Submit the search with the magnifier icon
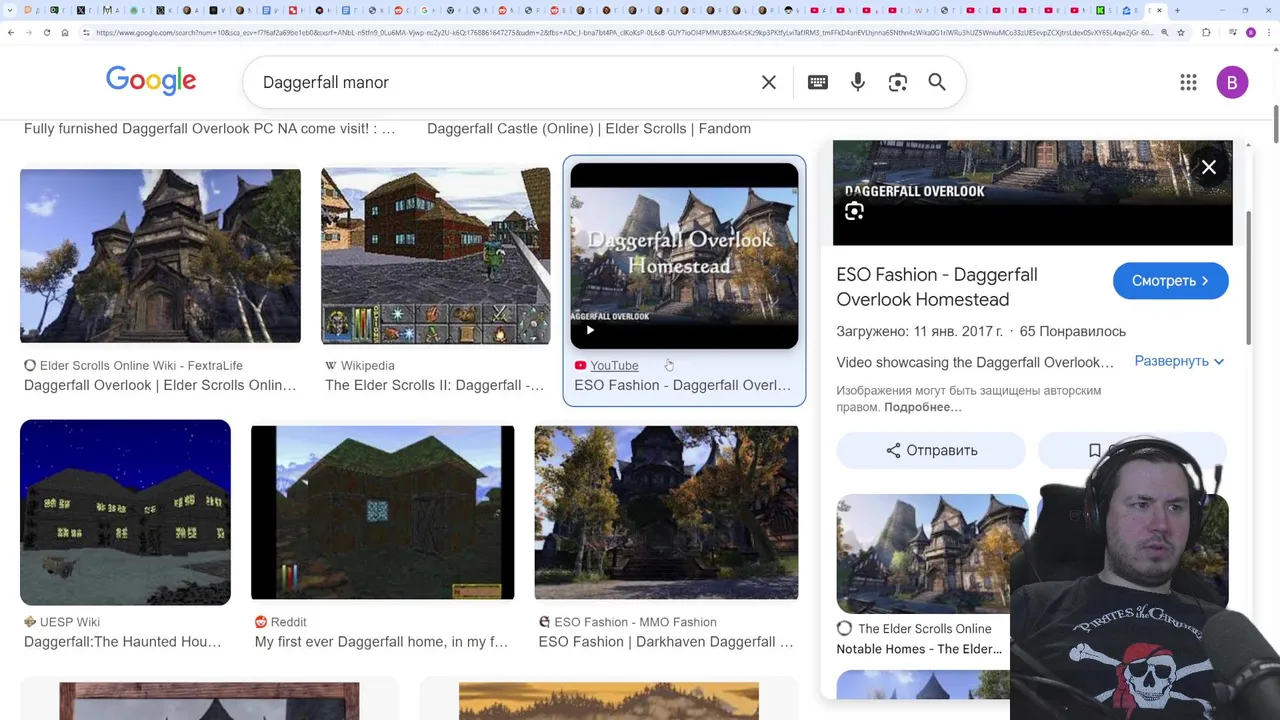Screen dimensions: 1280x720 (x=937, y=82)
